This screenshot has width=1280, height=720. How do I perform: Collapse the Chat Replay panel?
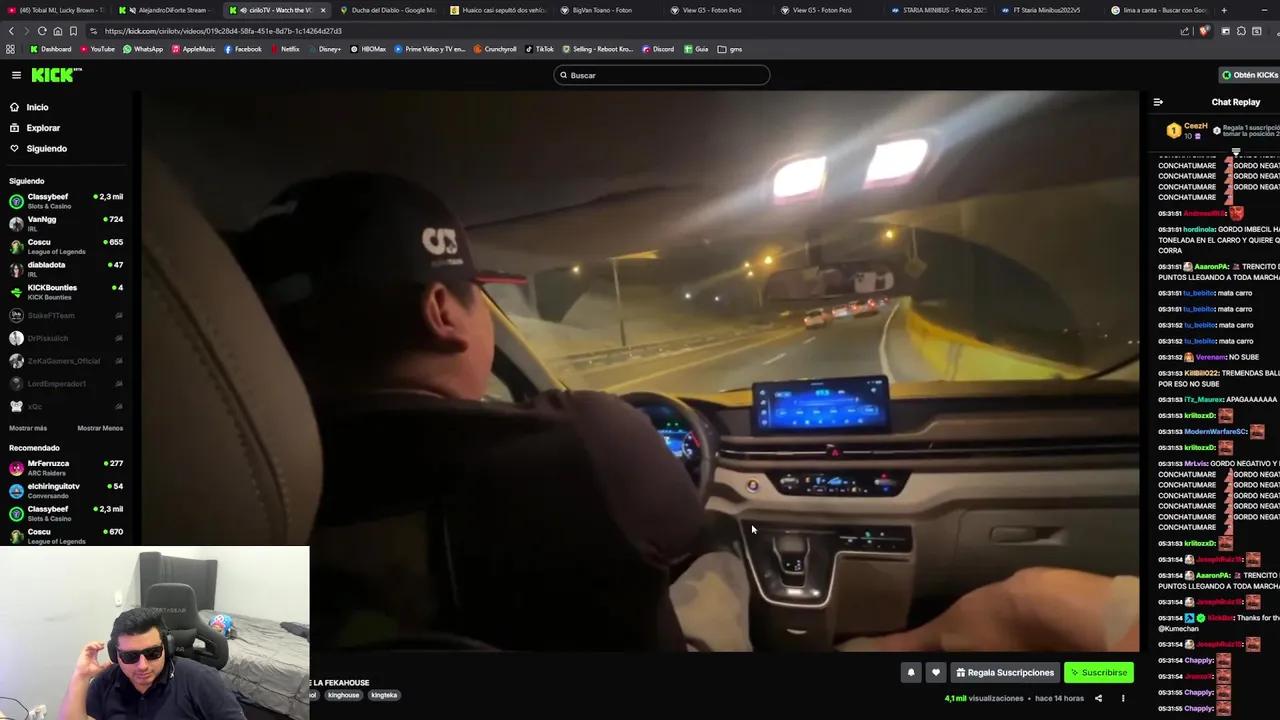[1158, 101]
